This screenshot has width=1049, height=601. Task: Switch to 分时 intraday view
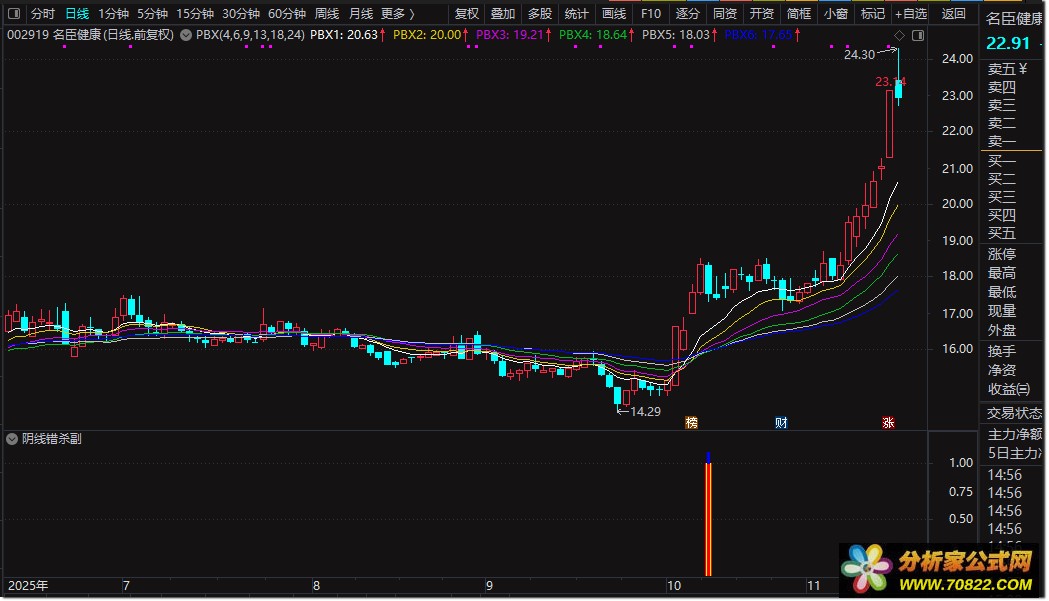[43, 13]
